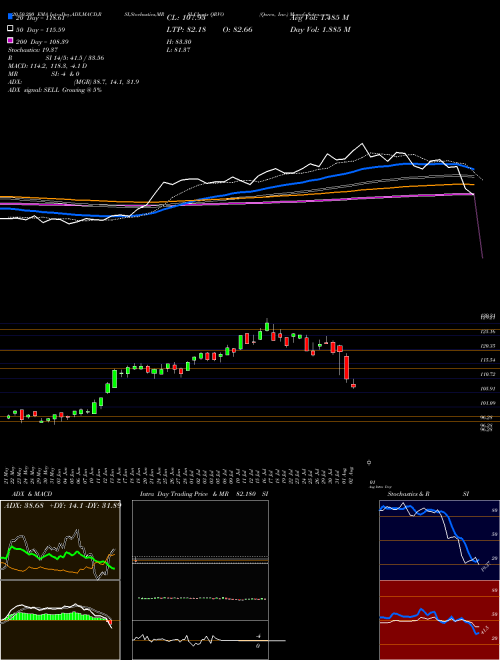This screenshot has width=500, height=660.
Task: Click the 'CL: 107.93' closing value
Action: (186, 18)
